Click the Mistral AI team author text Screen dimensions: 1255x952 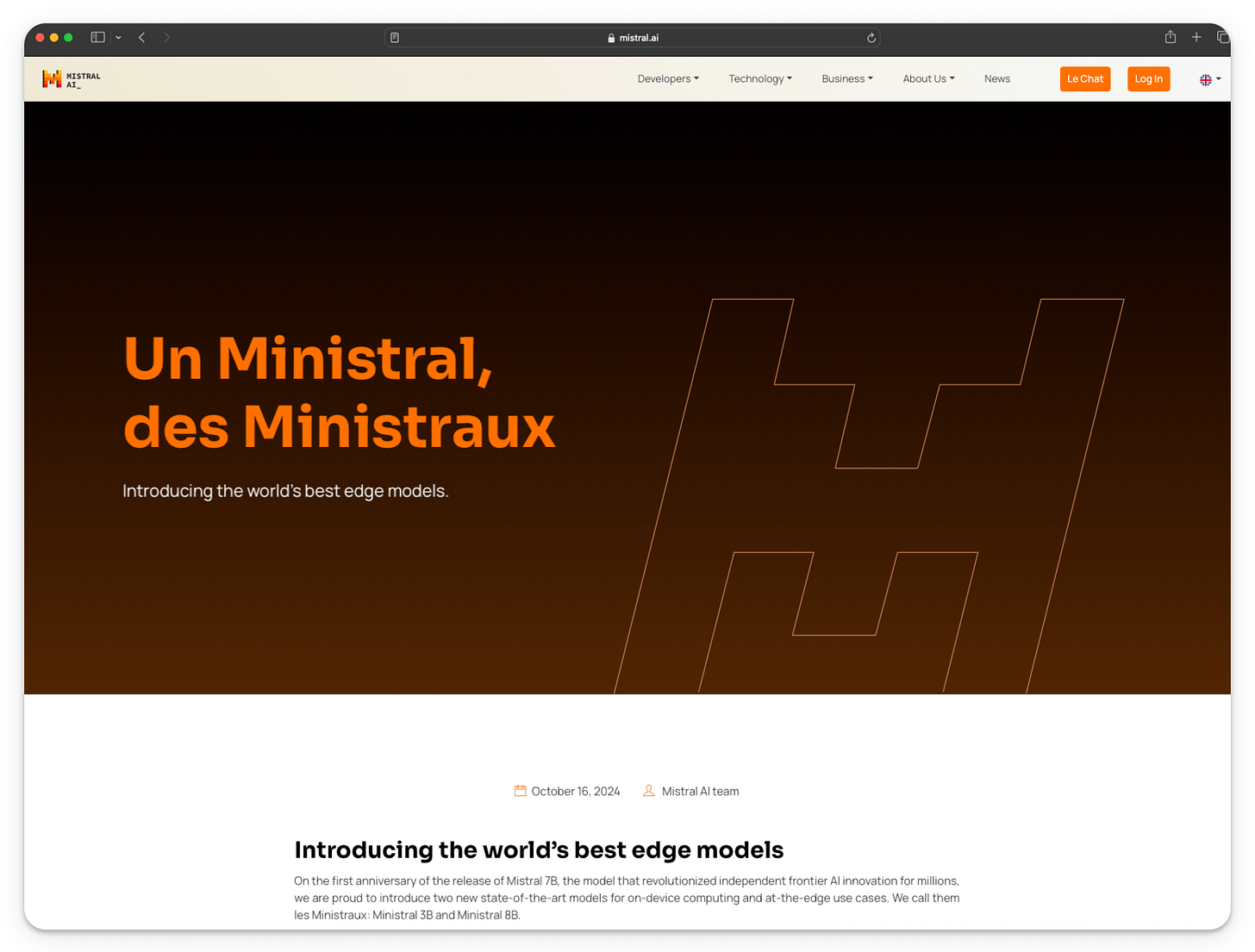tap(700, 792)
